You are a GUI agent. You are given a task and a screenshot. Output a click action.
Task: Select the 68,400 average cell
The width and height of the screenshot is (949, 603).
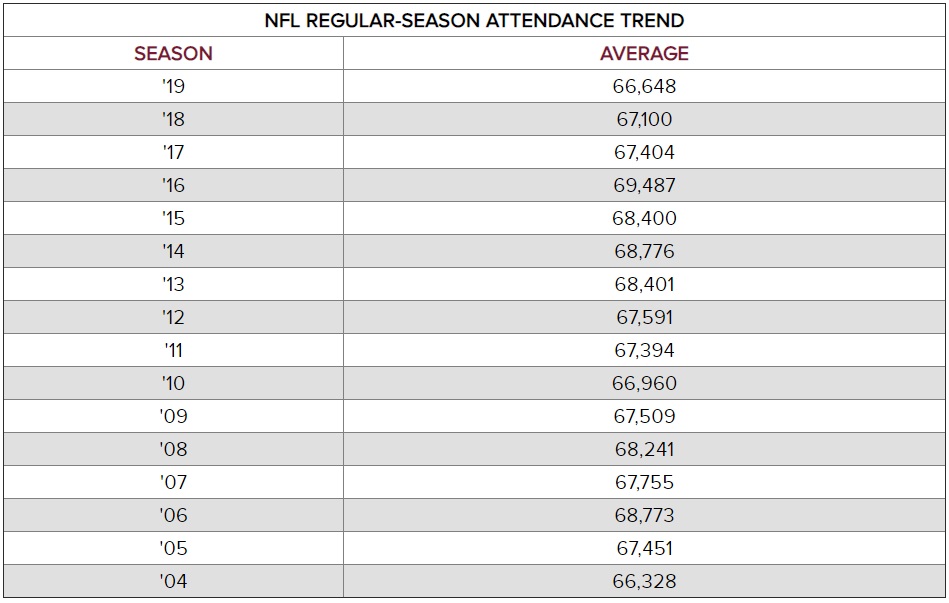click(x=644, y=219)
